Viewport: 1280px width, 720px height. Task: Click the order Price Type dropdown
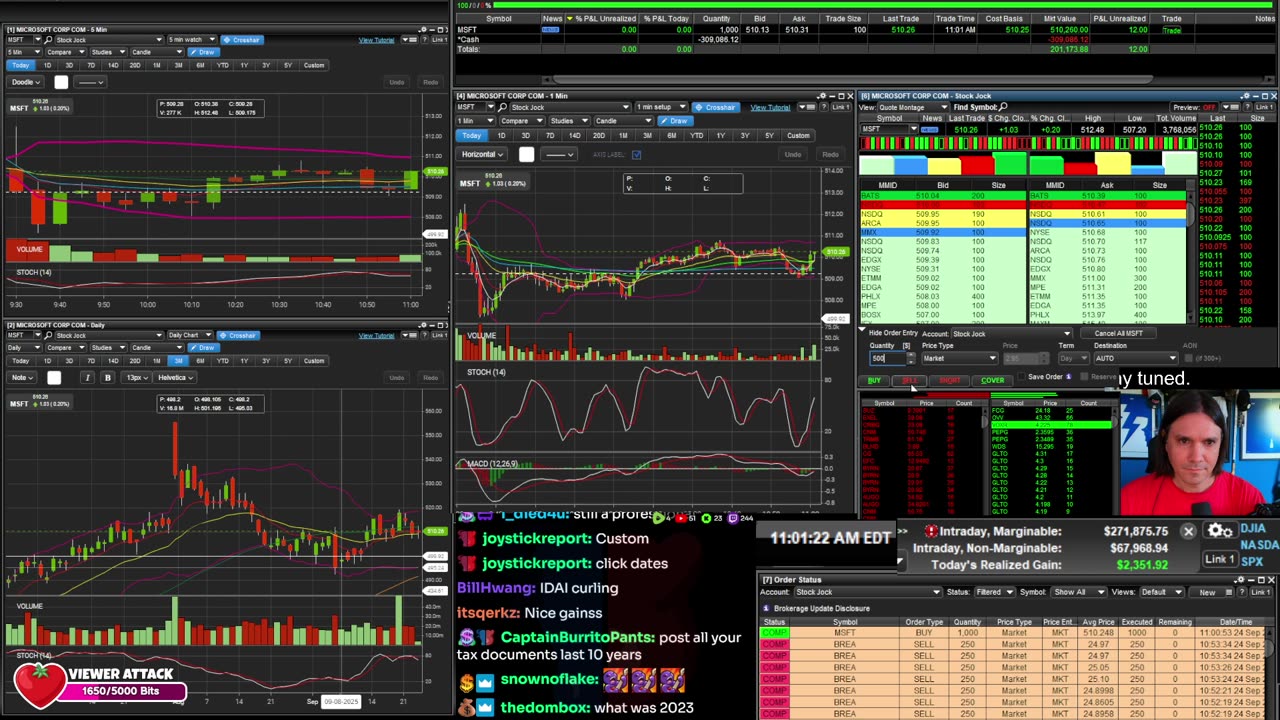click(959, 358)
